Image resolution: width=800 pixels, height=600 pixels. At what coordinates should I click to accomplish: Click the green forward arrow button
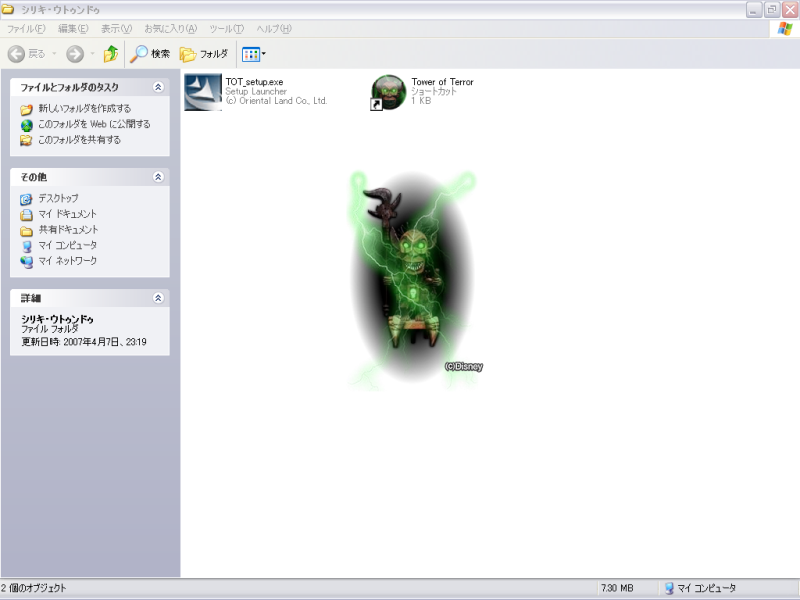(x=75, y=54)
